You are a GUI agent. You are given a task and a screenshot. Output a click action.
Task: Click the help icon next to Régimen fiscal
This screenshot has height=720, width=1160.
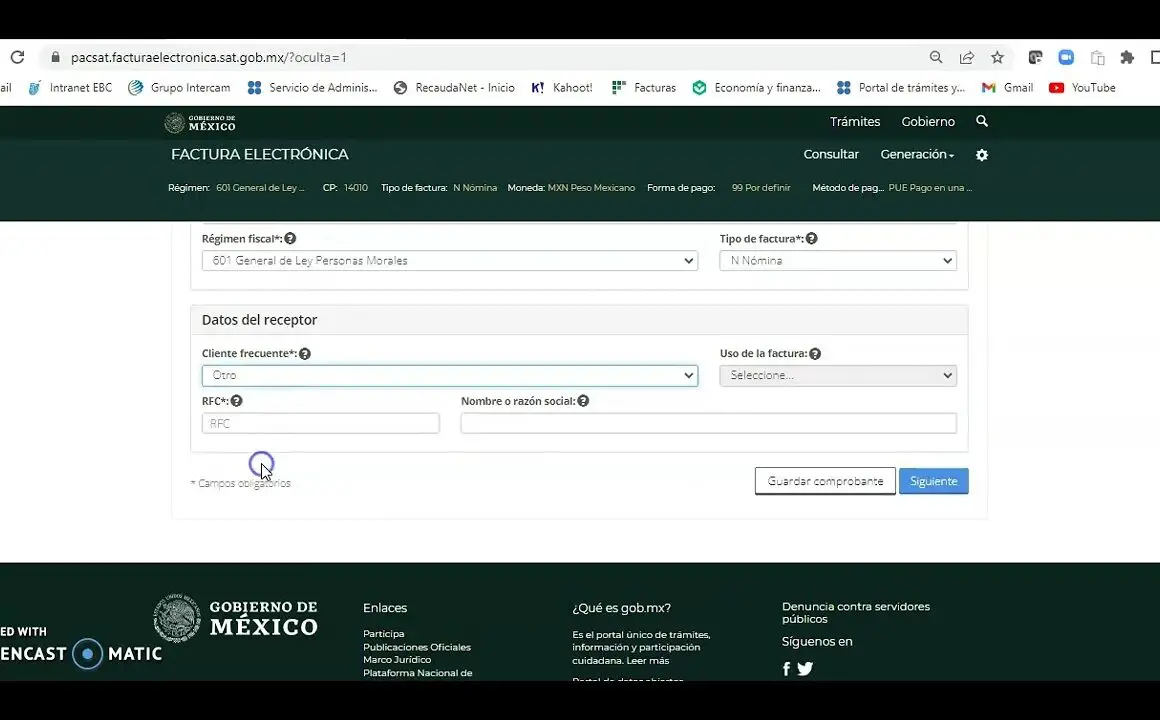(x=290, y=238)
